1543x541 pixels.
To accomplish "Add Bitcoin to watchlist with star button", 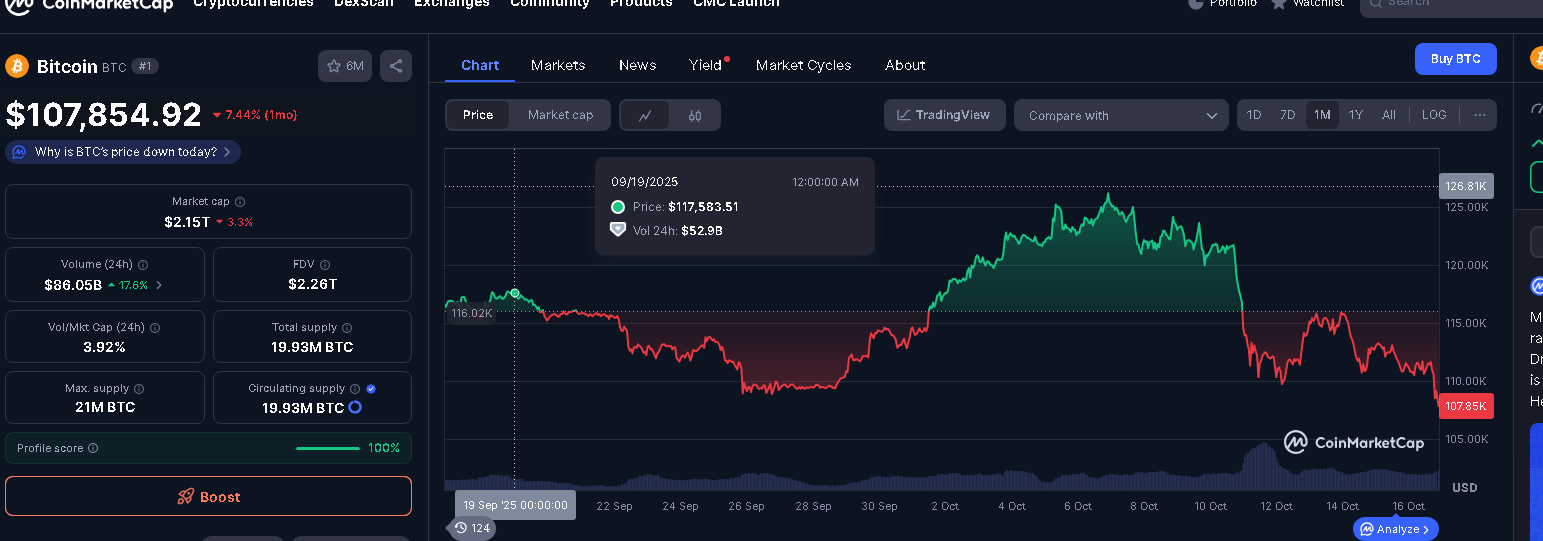I will point(344,66).
